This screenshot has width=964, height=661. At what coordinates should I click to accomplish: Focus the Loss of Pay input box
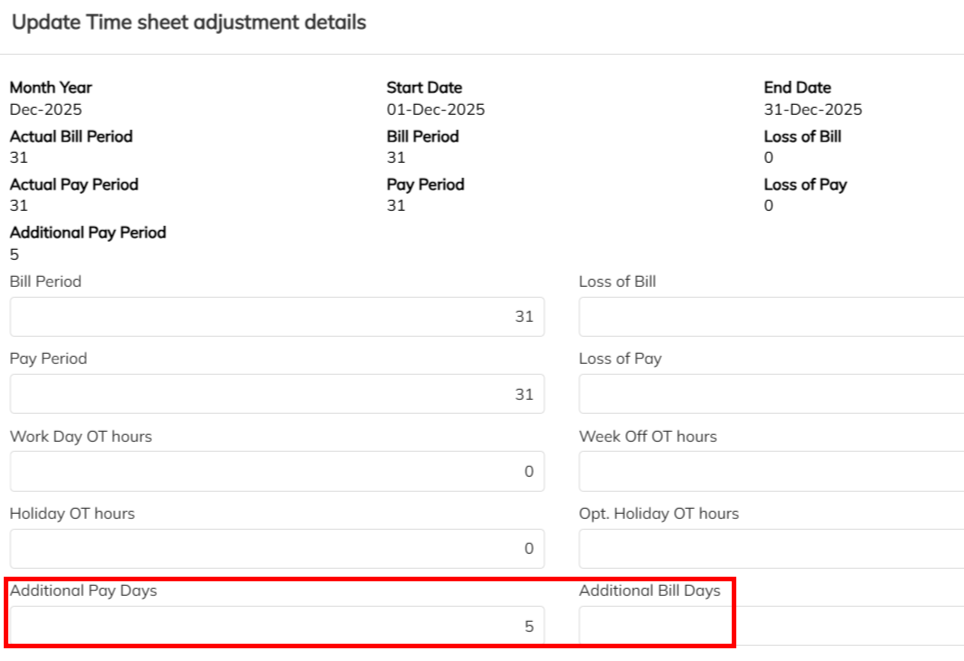(770, 394)
